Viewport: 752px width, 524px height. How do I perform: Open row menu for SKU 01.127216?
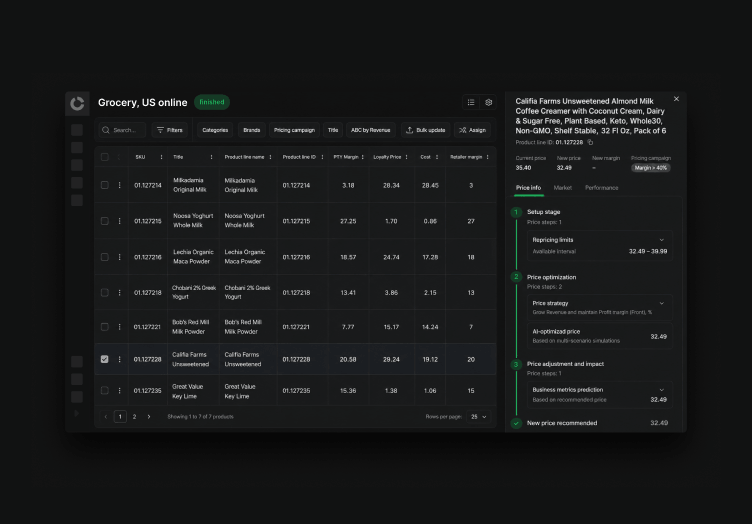(x=119, y=257)
